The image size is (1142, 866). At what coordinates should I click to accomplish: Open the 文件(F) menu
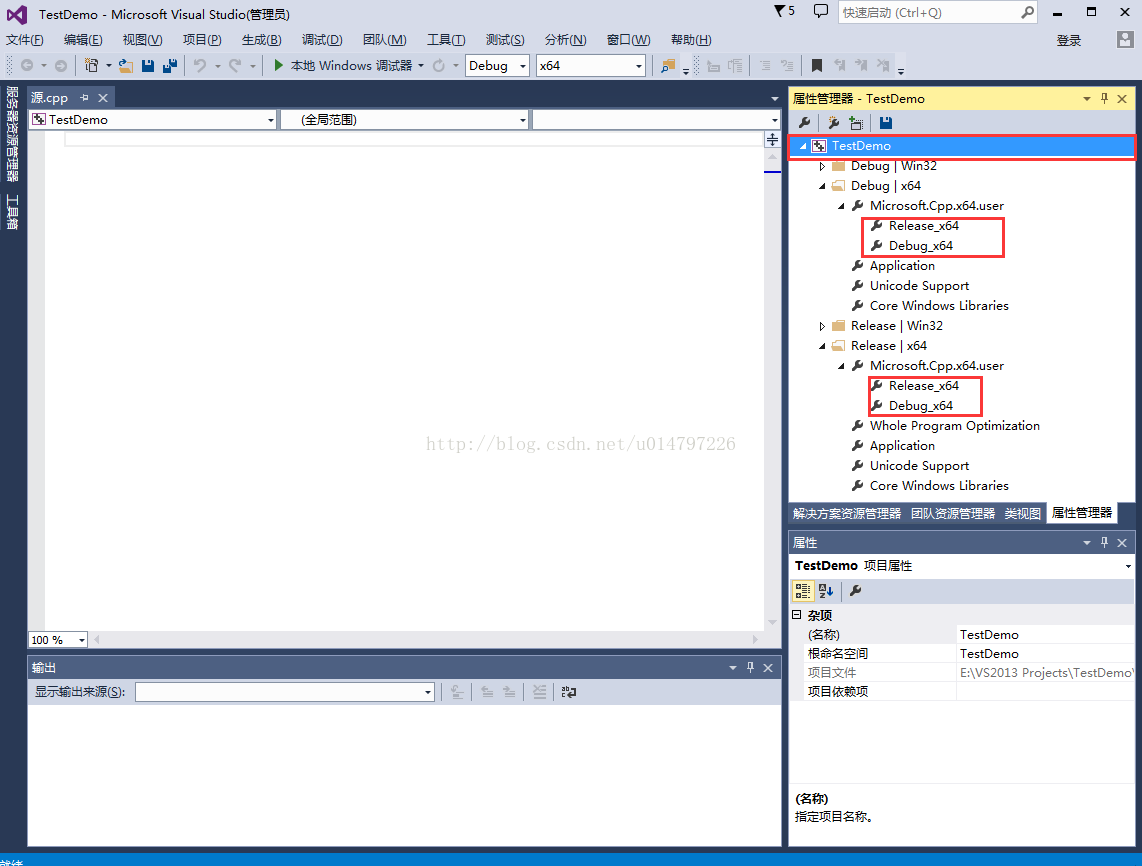25,40
